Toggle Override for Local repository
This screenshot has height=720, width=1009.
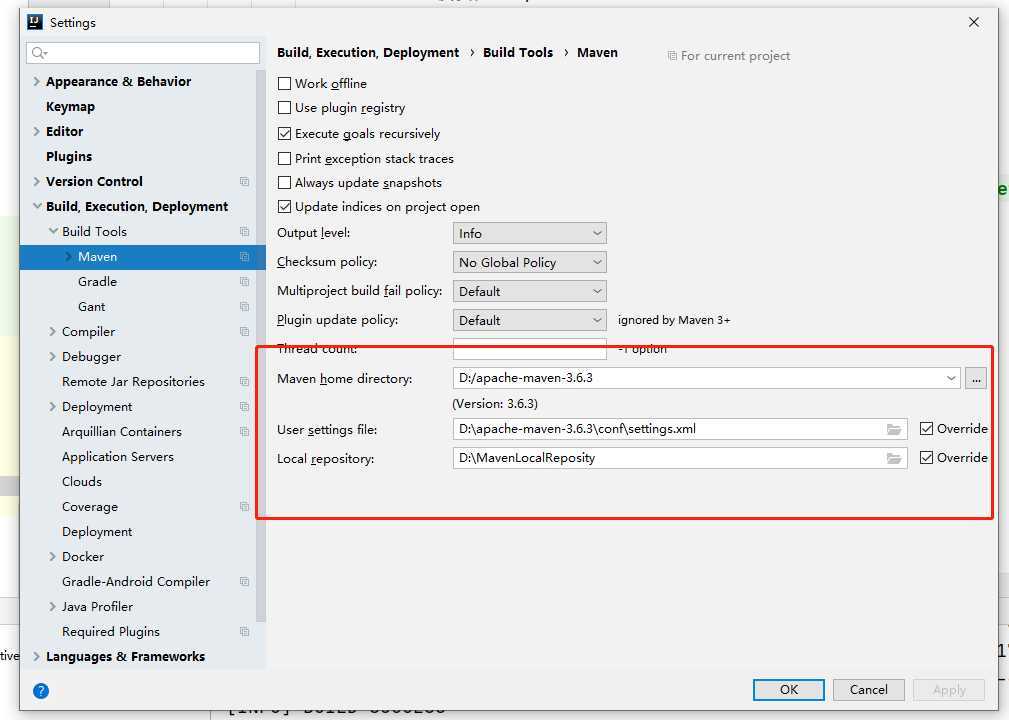927,457
